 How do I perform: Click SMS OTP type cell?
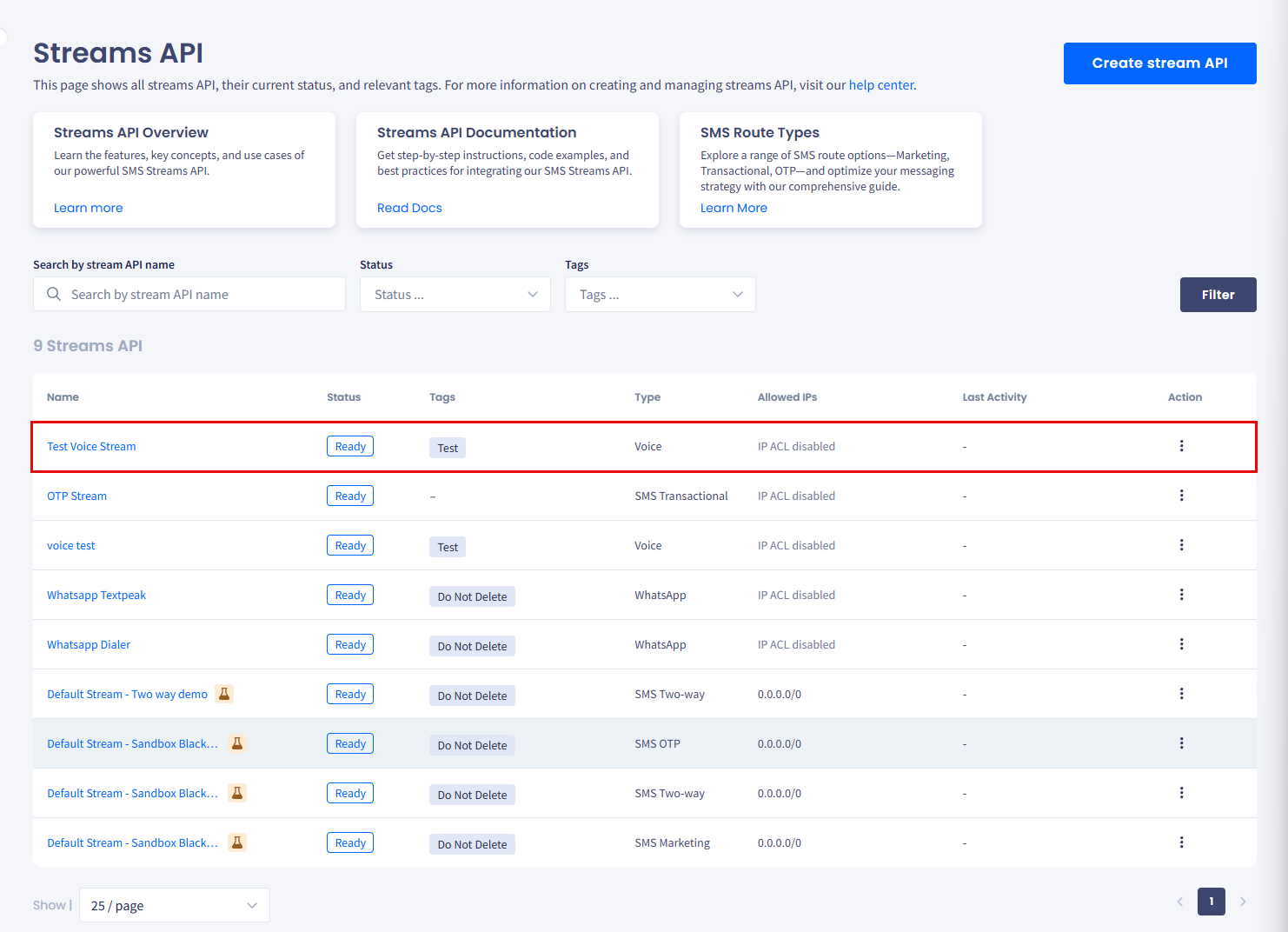pyautogui.click(x=657, y=743)
